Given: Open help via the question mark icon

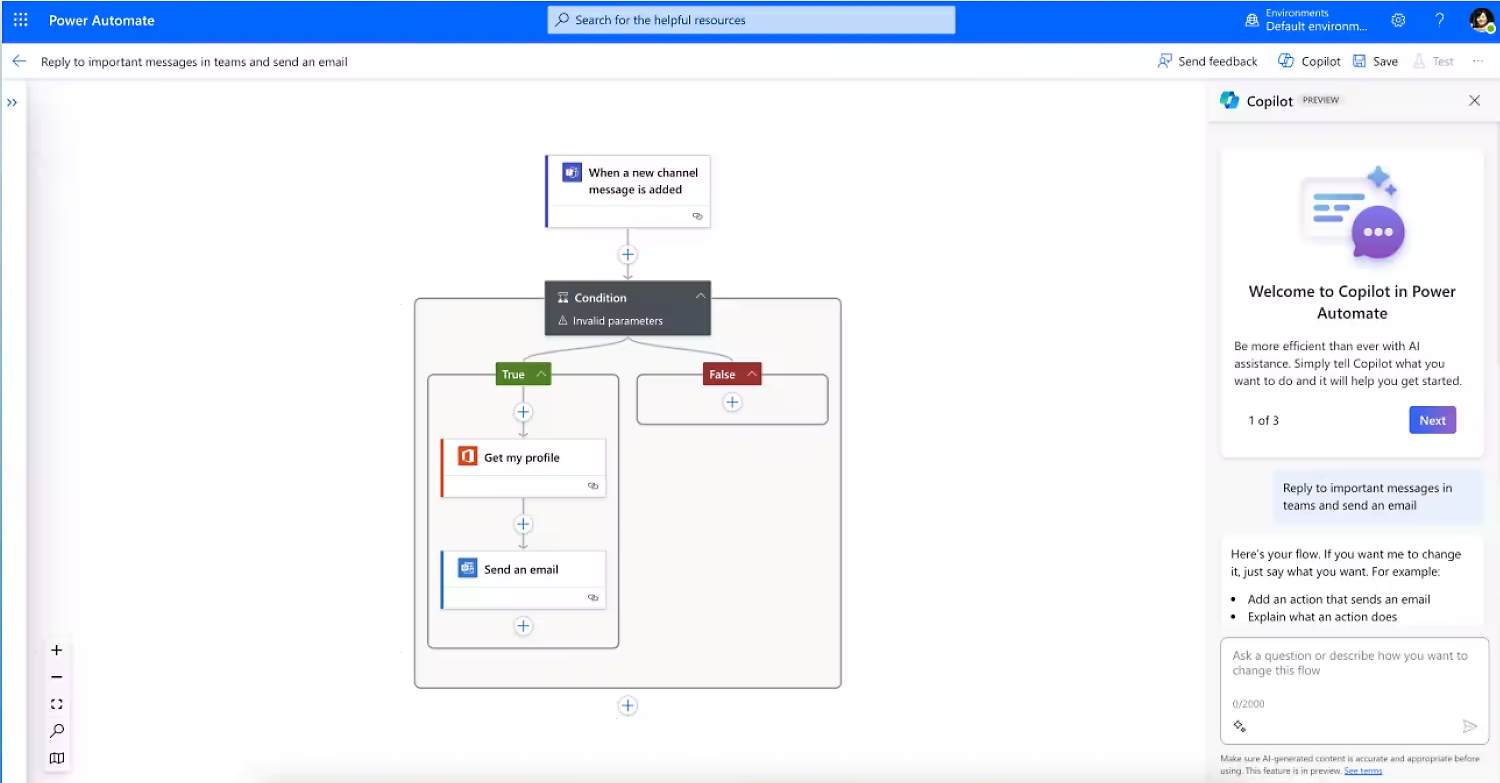Looking at the screenshot, I should 1438,19.
